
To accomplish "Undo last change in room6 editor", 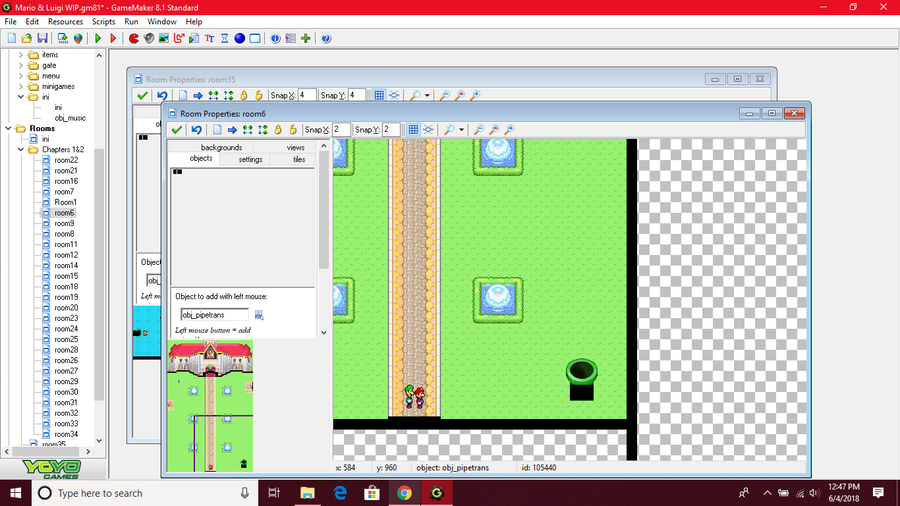I will (196, 130).
